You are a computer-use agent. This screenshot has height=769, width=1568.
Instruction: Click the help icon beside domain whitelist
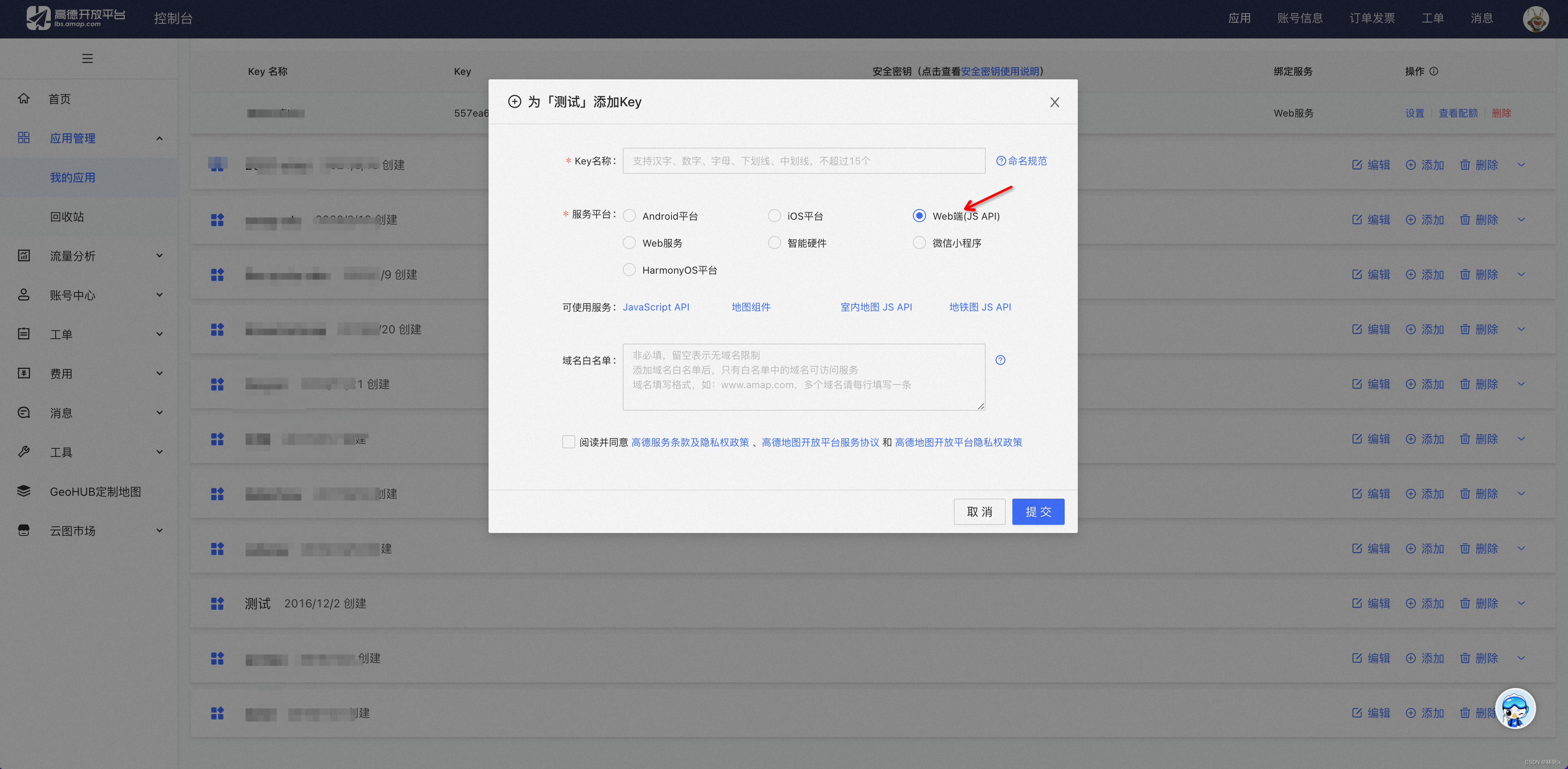1000,360
